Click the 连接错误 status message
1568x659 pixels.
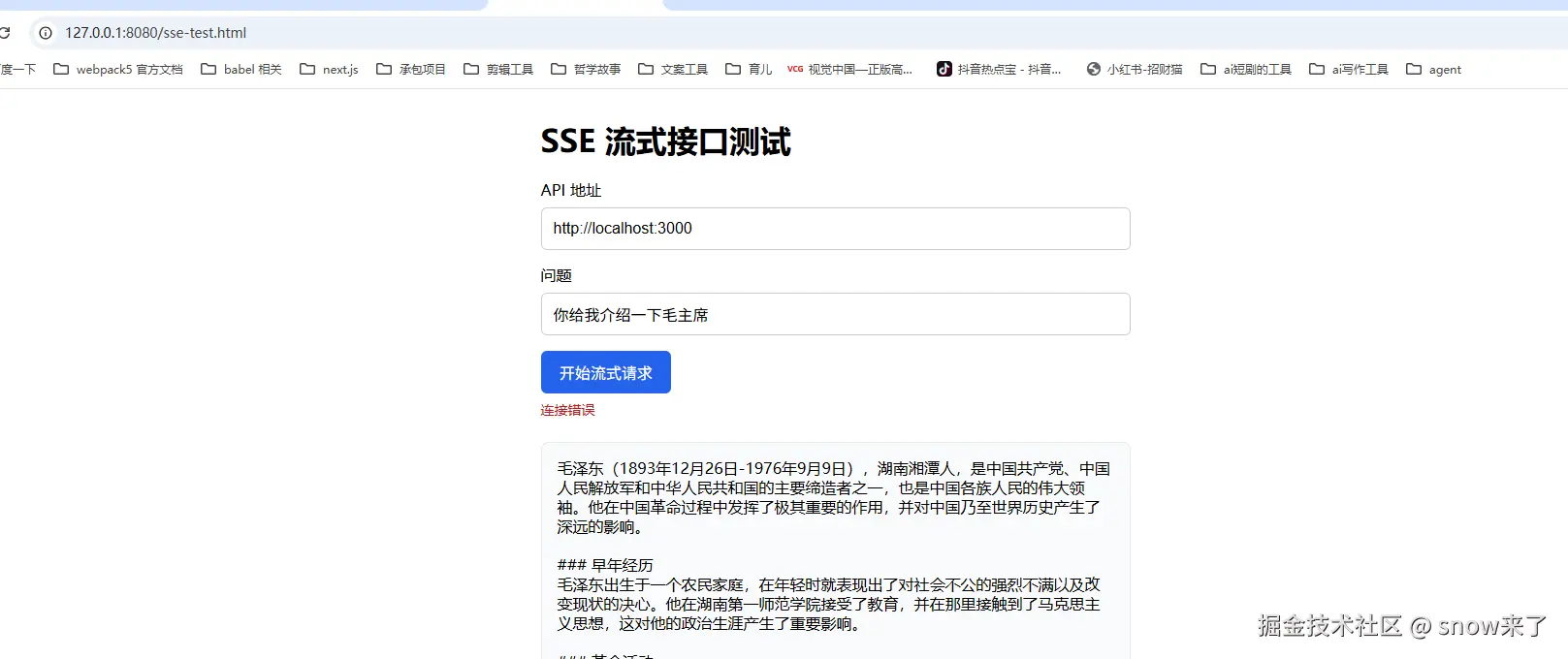click(x=568, y=411)
